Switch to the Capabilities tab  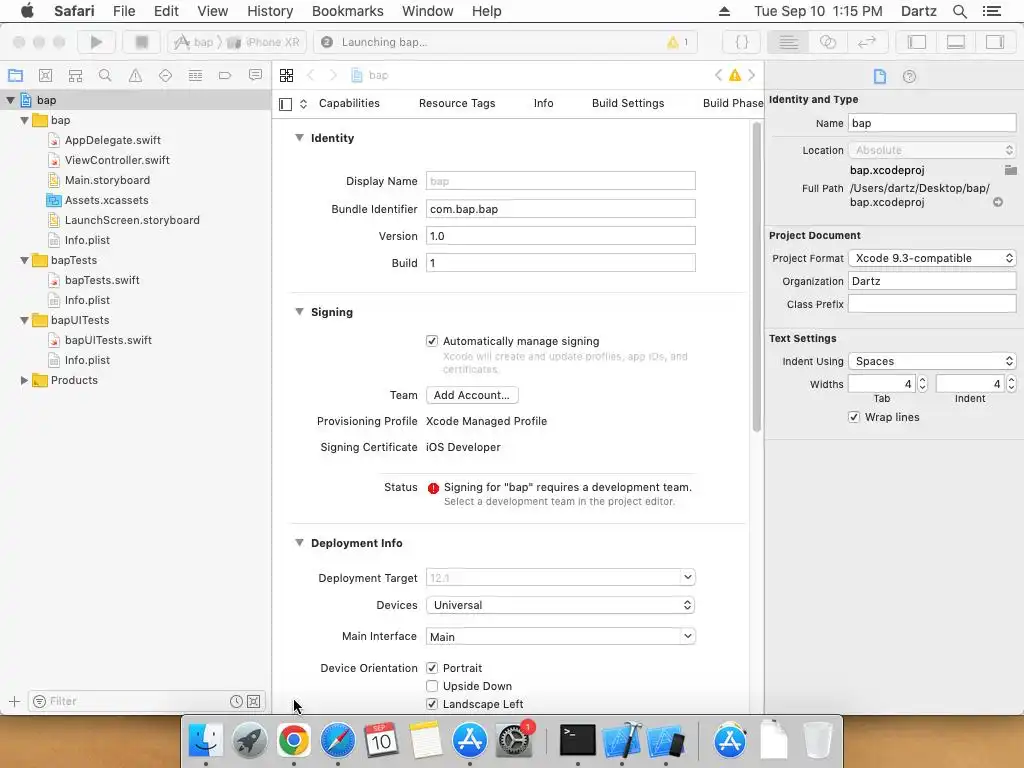(349, 103)
